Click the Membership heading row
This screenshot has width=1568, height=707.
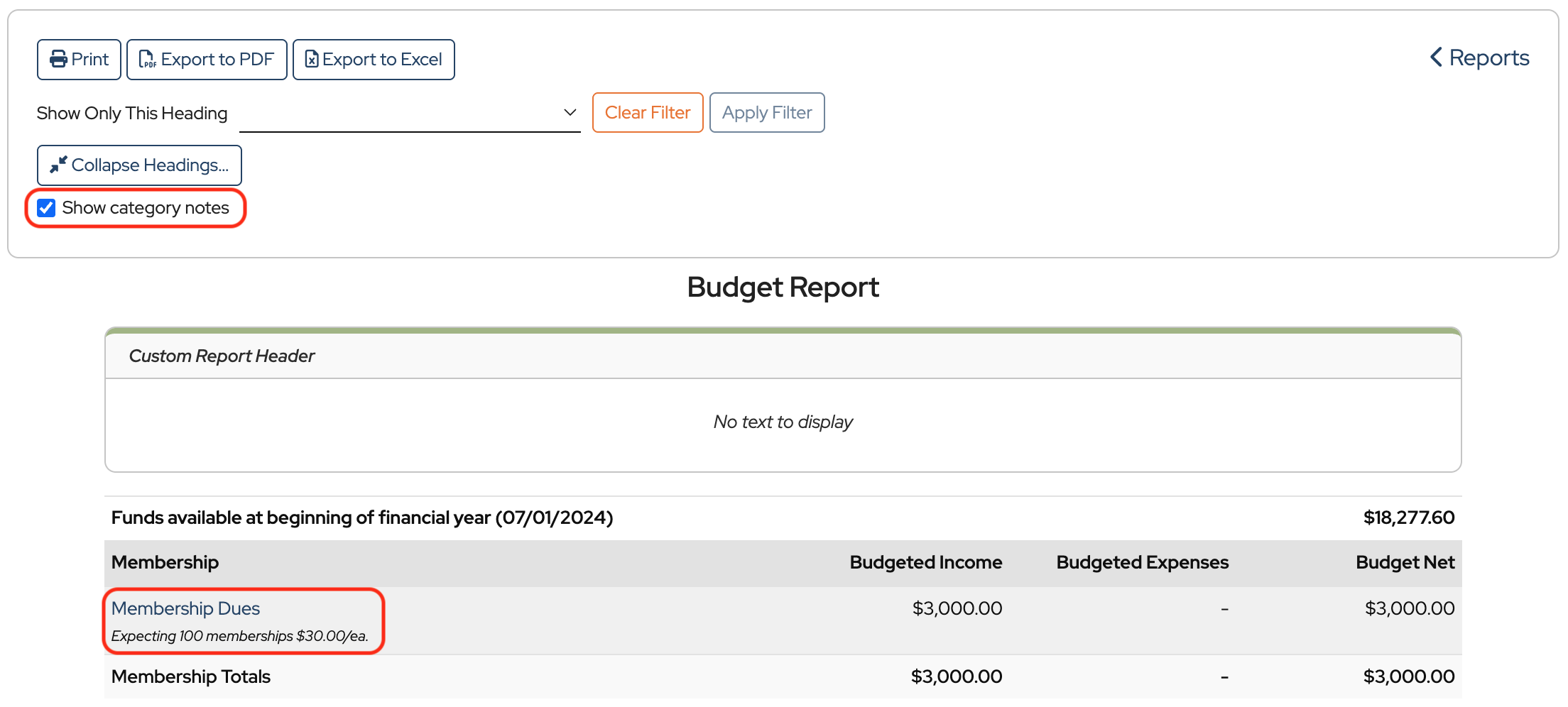[x=165, y=562]
